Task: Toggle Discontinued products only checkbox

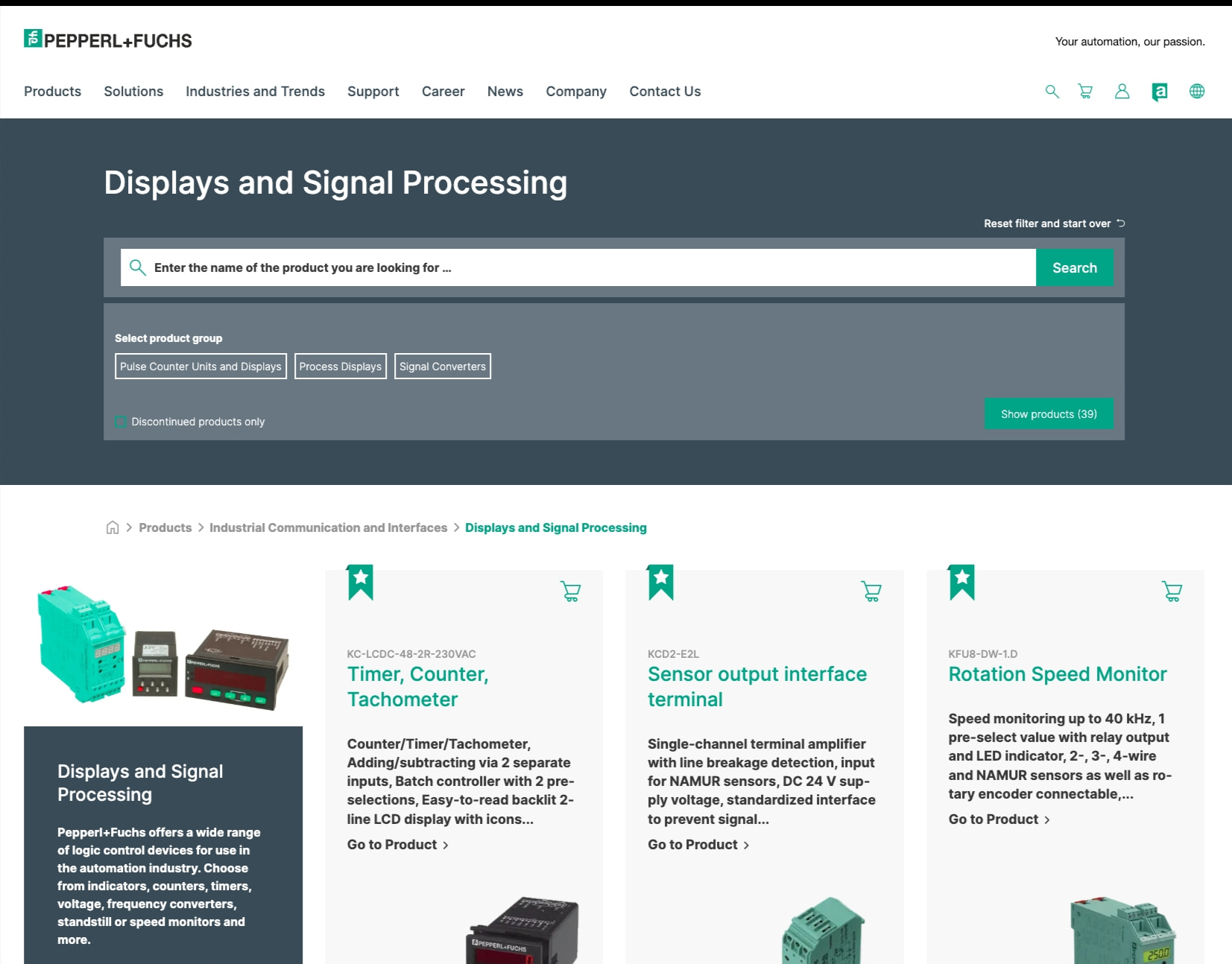Action: tap(121, 422)
